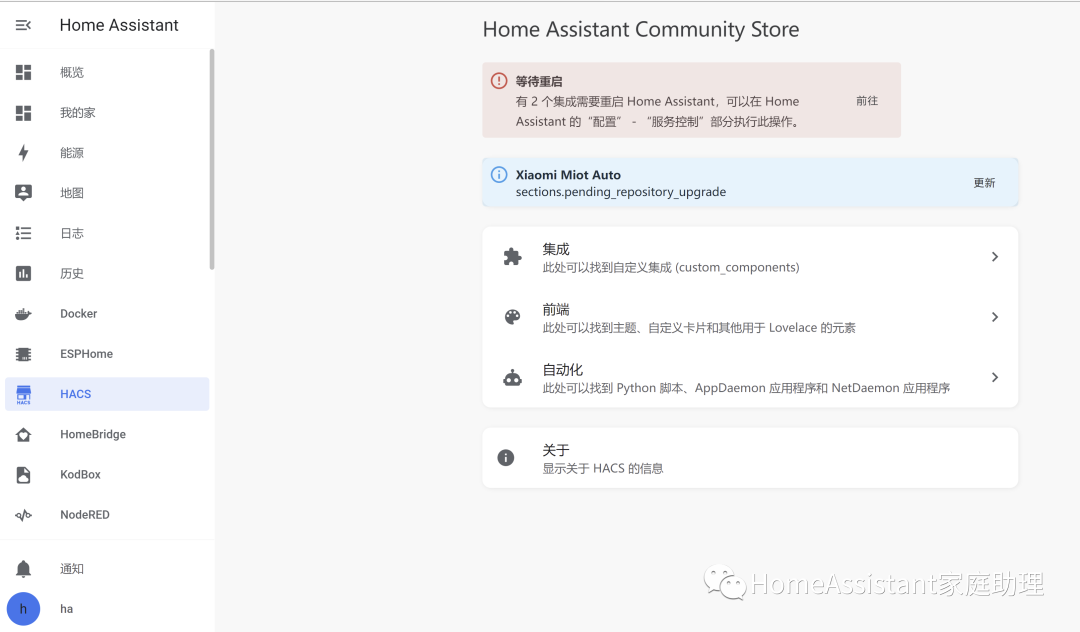
Task: Click the Home Assistant Community Store heading
Action: (641, 30)
